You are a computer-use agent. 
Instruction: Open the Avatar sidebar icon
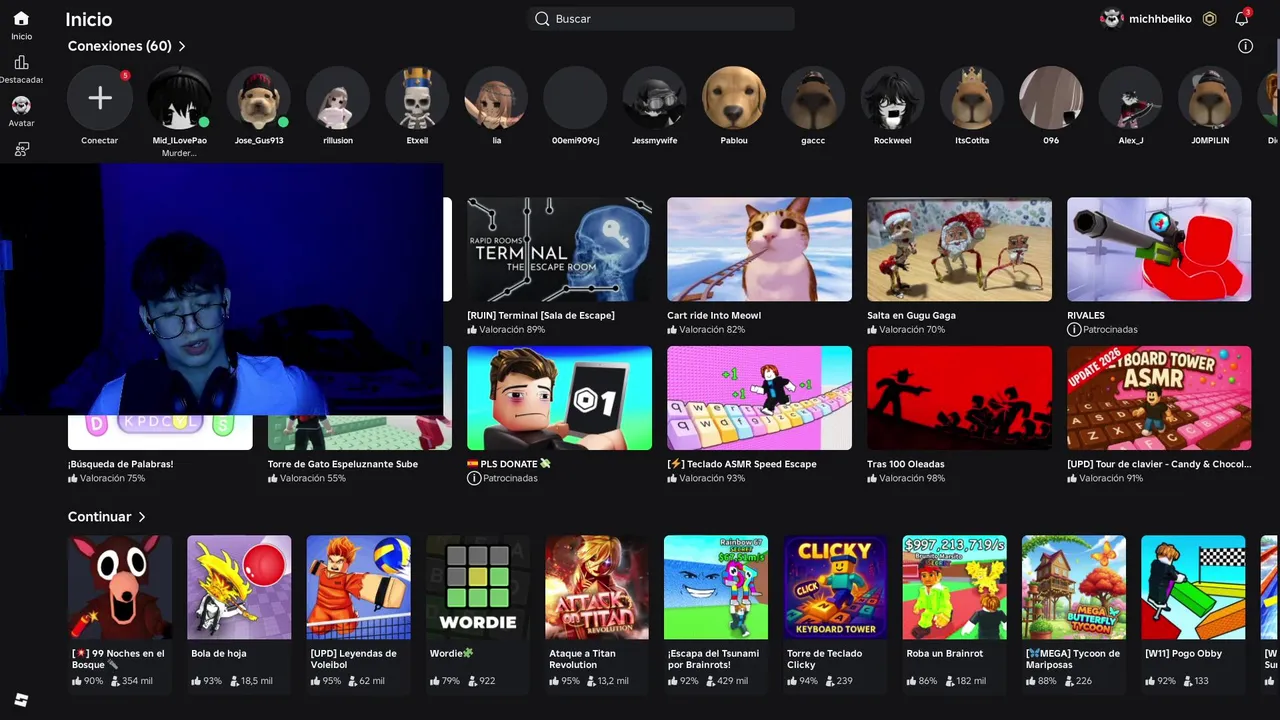tap(21, 105)
